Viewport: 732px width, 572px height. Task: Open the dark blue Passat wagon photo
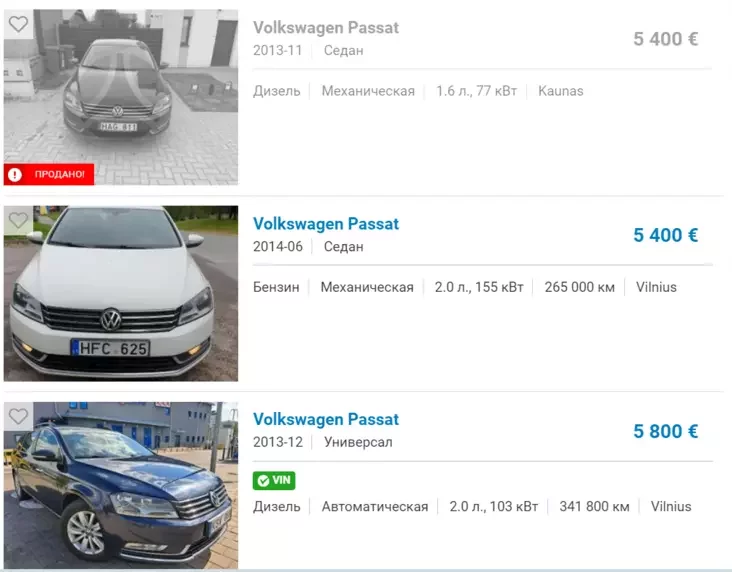[x=121, y=486]
